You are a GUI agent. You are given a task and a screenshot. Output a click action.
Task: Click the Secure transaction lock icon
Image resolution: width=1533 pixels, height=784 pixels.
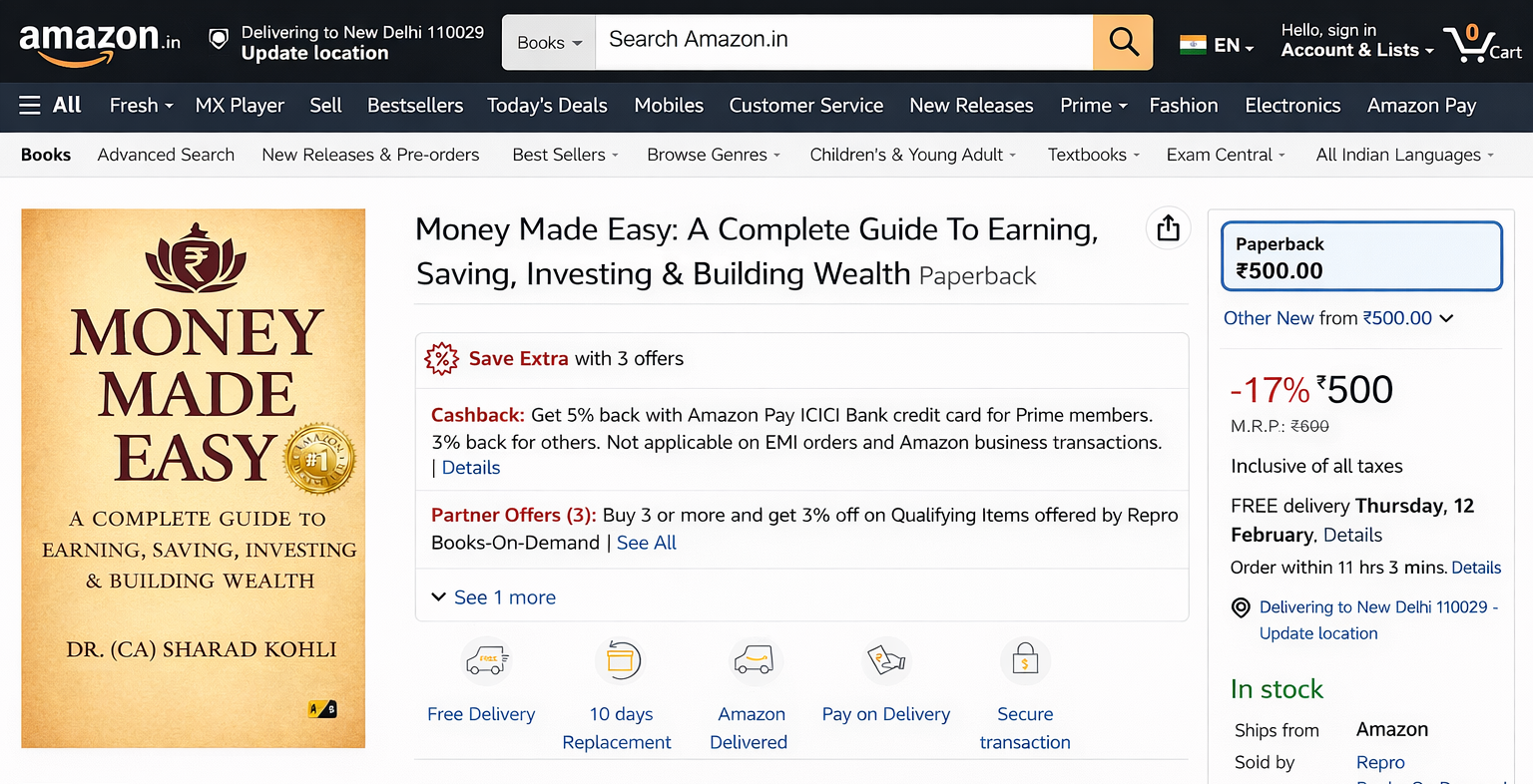[x=1025, y=660]
